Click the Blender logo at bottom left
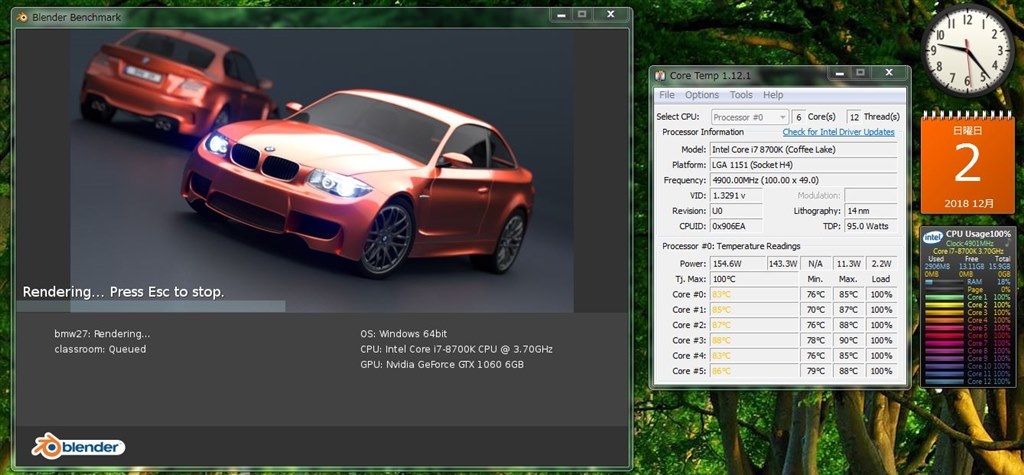Viewport: 1024px width, 475px height. (78, 446)
